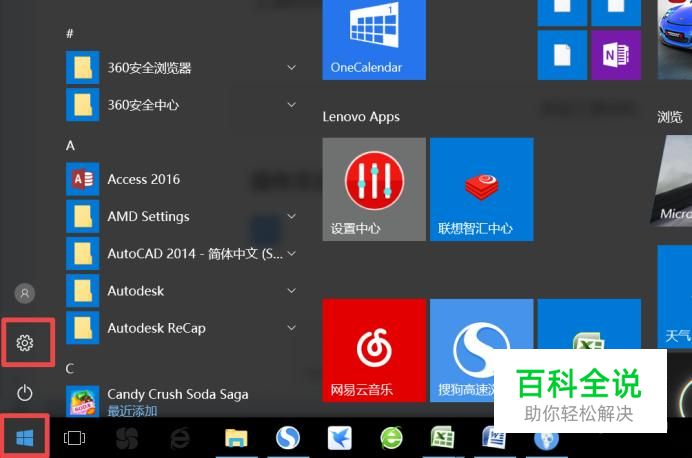
Task: Open the Settings gear in Start sidebar
Action: tap(25, 343)
